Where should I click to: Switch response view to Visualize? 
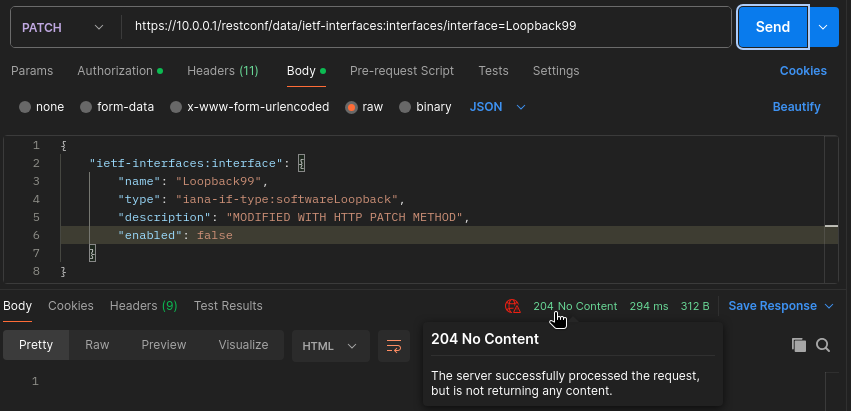point(243,345)
